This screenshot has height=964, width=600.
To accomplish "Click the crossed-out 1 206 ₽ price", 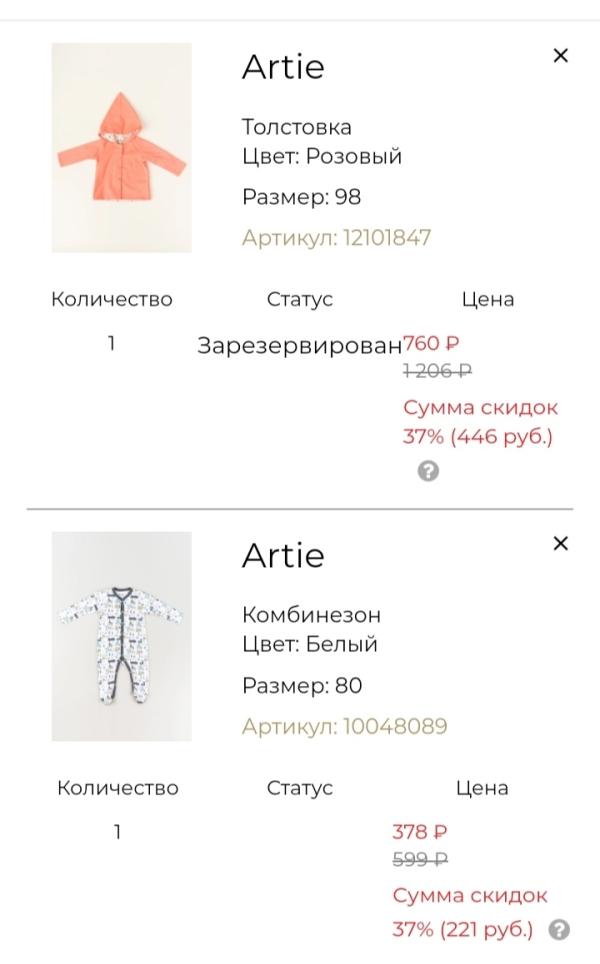I will (437, 371).
